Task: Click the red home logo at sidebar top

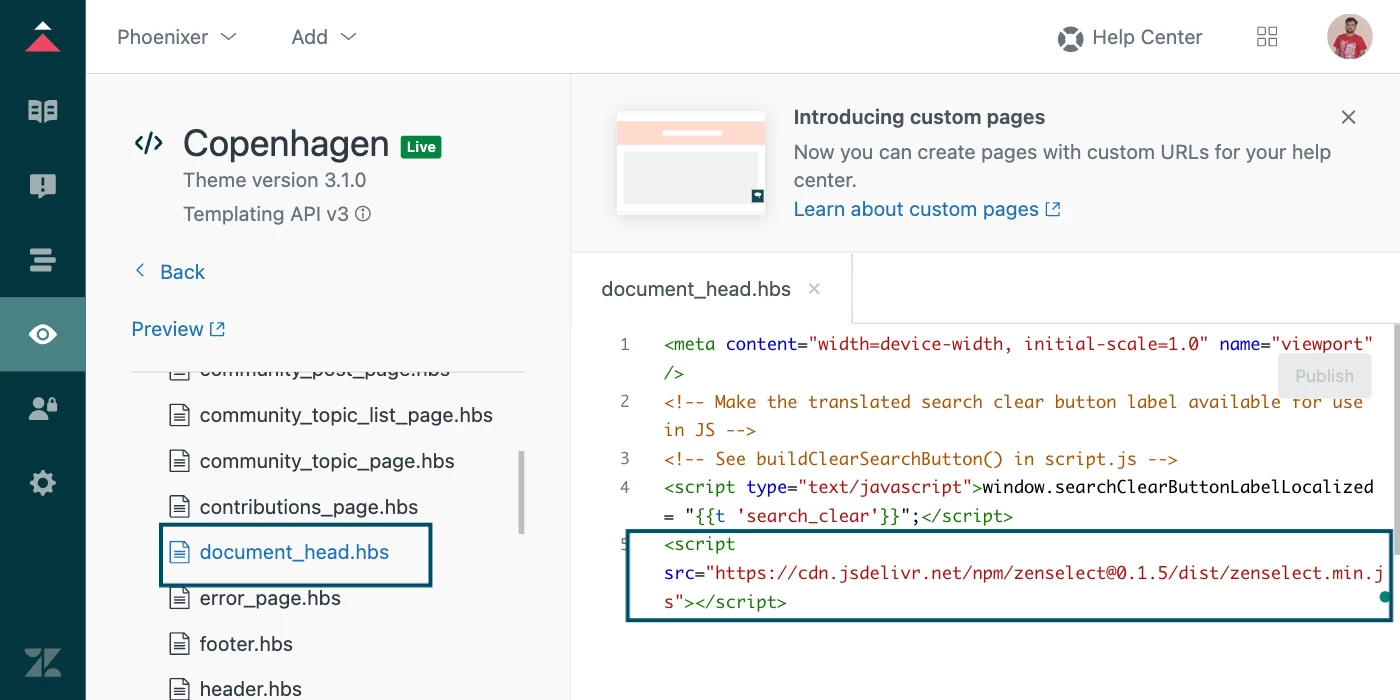Action: coord(43,36)
